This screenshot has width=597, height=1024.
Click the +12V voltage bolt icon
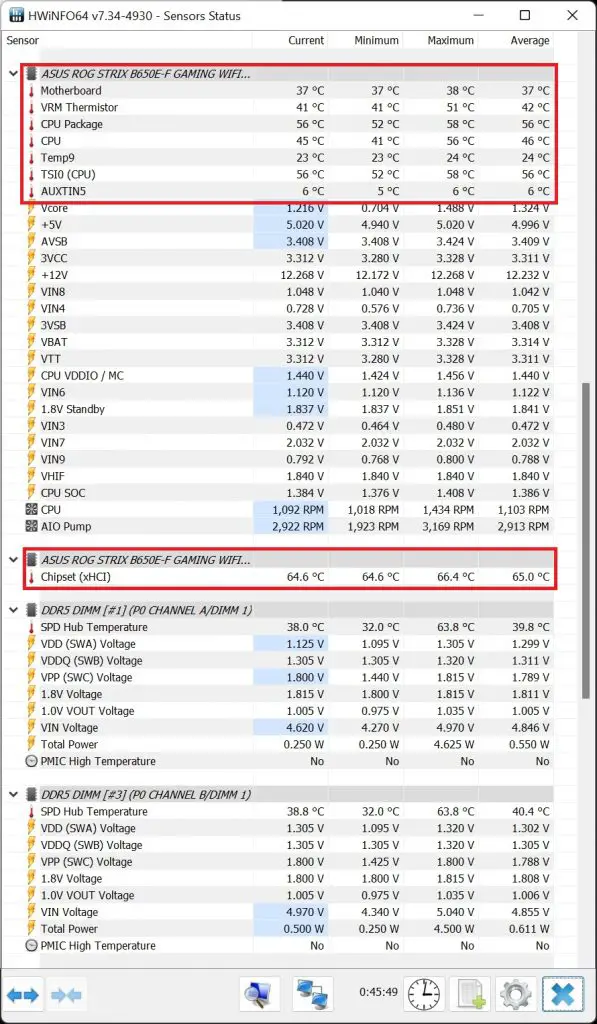(x=31, y=275)
